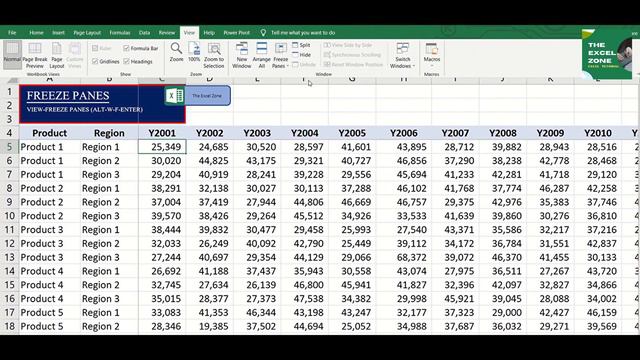Select cell with value 29,000
The height and width of the screenshot is (360, 640).
tap(503, 313)
